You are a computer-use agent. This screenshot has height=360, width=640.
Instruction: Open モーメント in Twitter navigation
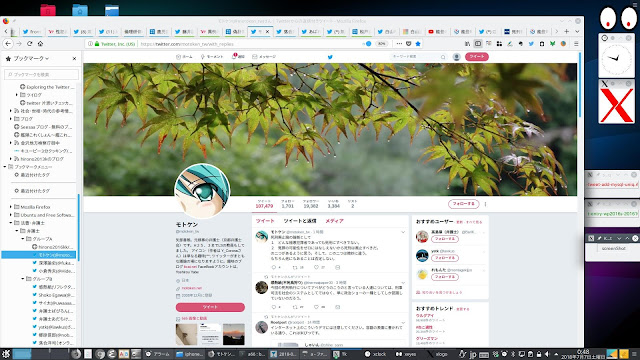(211, 57)
